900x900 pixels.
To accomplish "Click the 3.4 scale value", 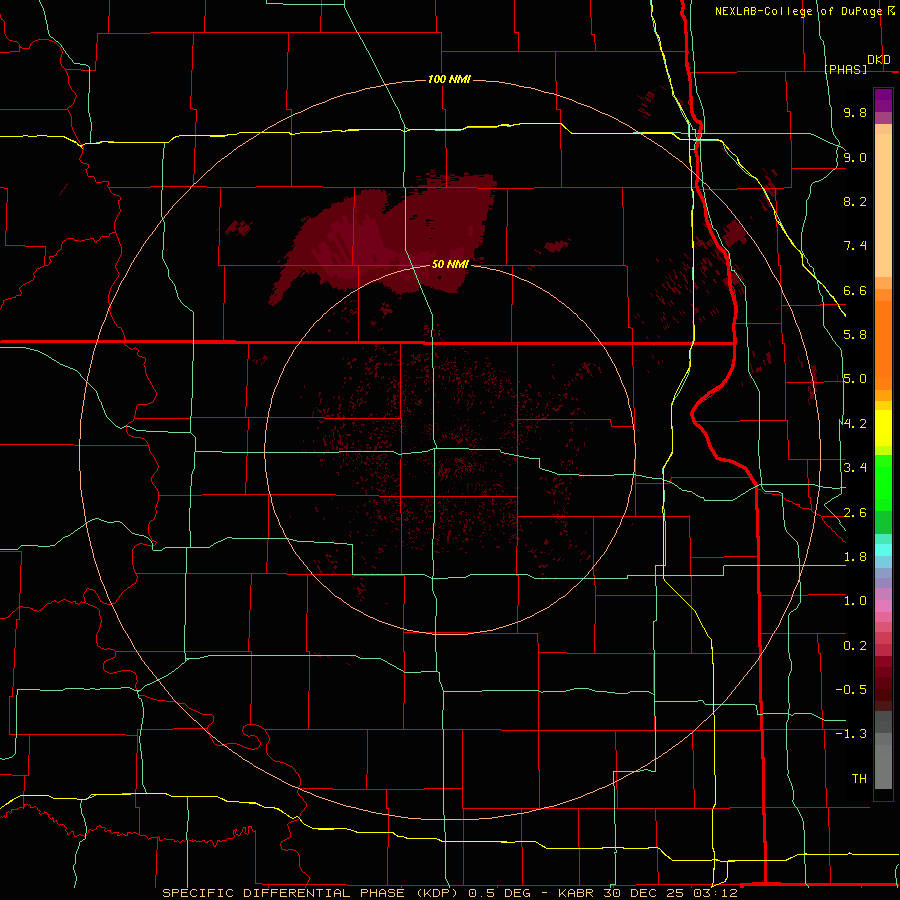I will tap(855, 468).
